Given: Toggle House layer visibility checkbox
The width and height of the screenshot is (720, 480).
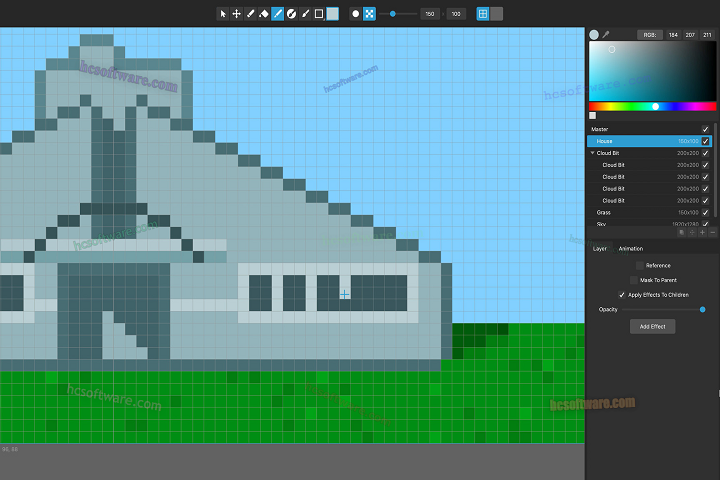Looking at the screenshot, I should coord(706,141).
